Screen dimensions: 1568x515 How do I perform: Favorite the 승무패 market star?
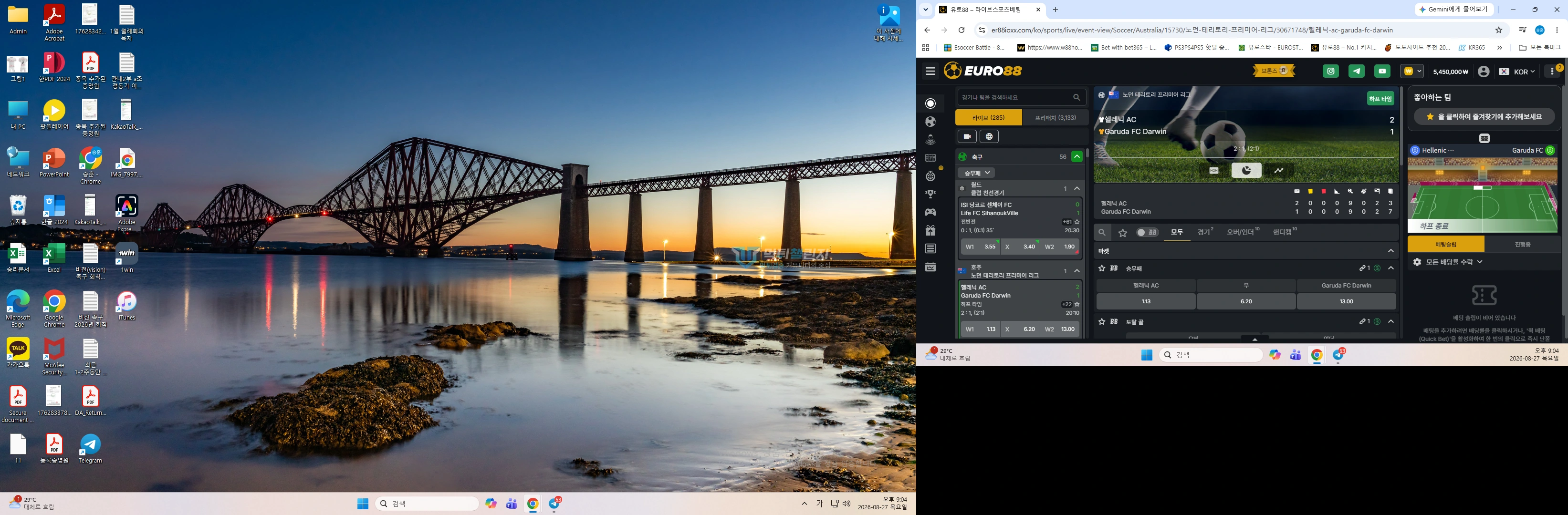(1102, 268)
